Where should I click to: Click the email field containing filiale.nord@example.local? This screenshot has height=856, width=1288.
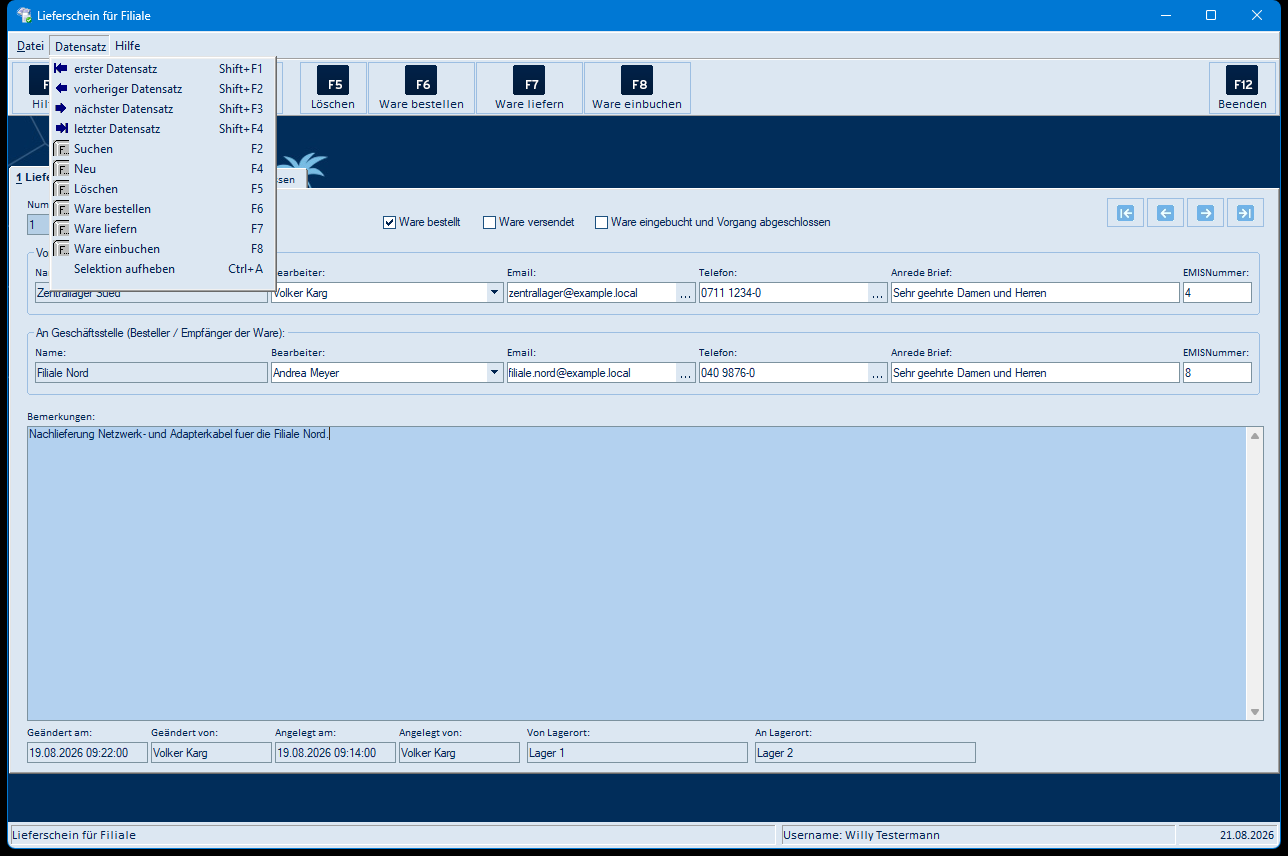(x=591, y=373)
